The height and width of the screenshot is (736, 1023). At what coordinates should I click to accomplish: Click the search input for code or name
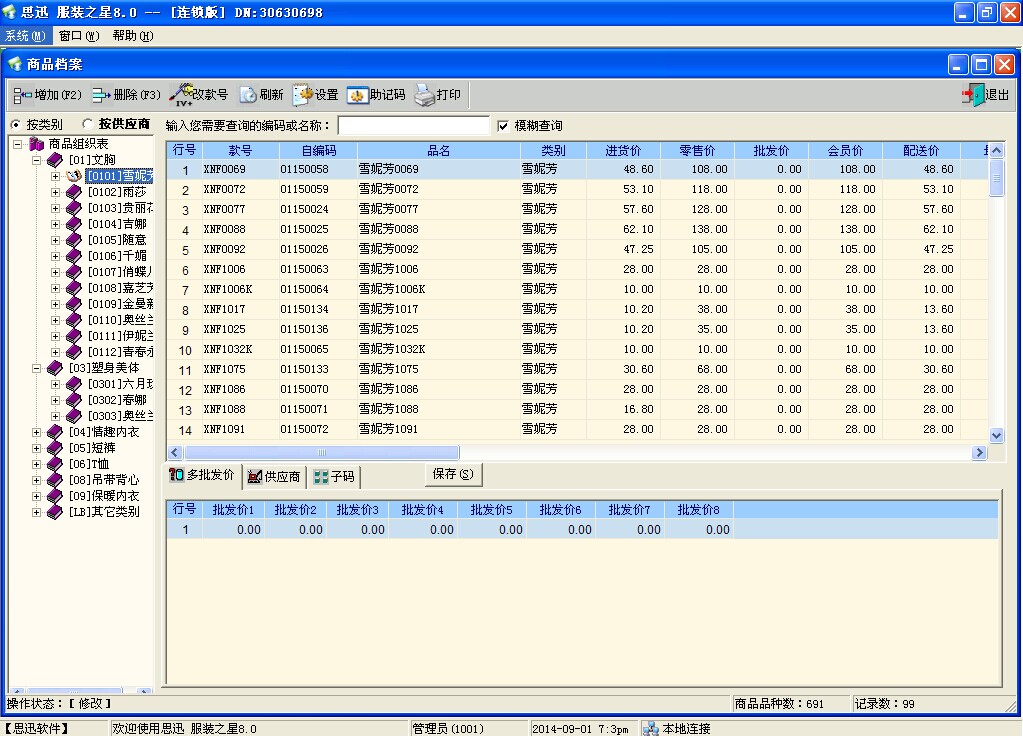(413, 126)
